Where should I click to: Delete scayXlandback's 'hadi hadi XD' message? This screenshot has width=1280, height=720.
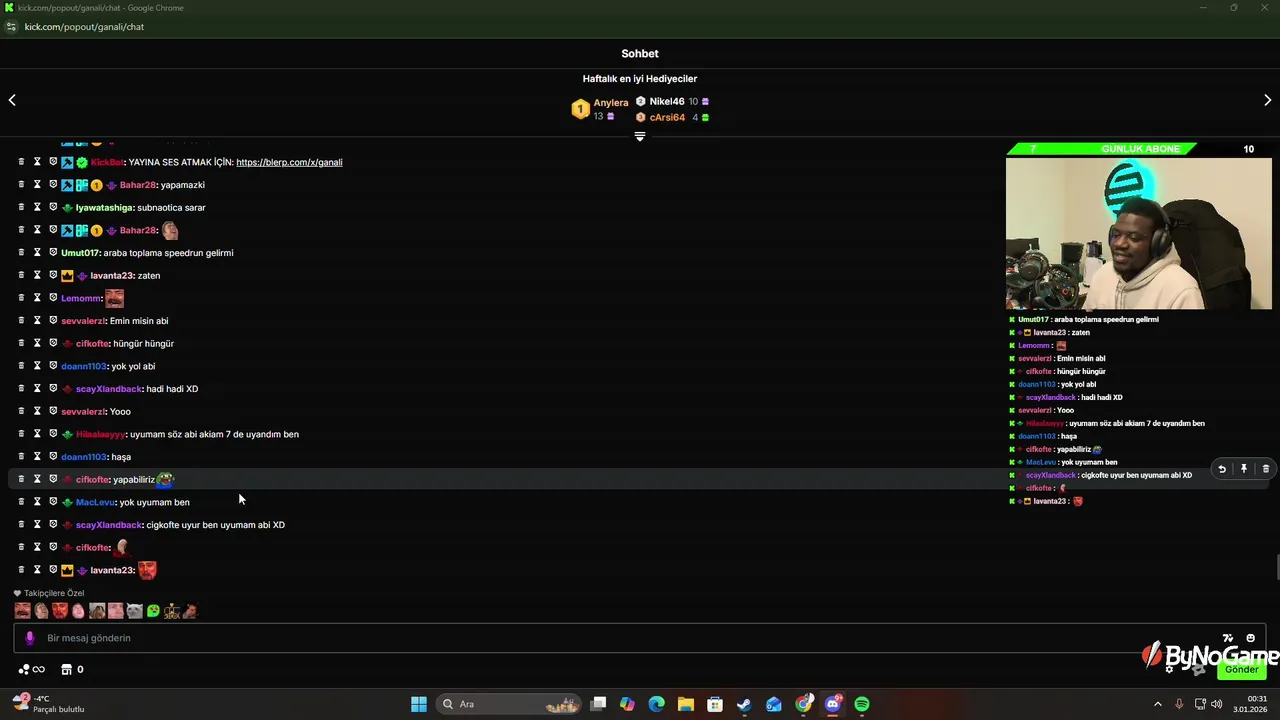click(x=21, y=389)
